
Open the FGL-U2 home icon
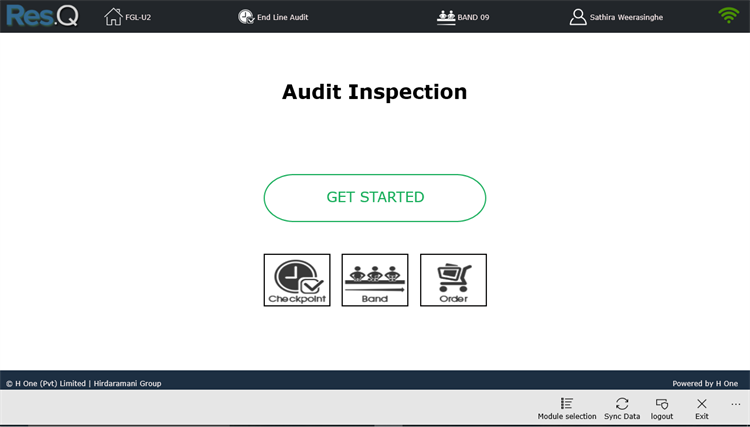(x=113, y=17)
